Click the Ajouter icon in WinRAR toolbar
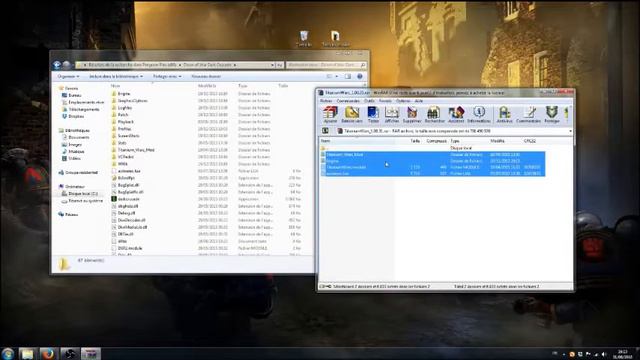The height and width of the screenshot is (360, 640). 330,115
